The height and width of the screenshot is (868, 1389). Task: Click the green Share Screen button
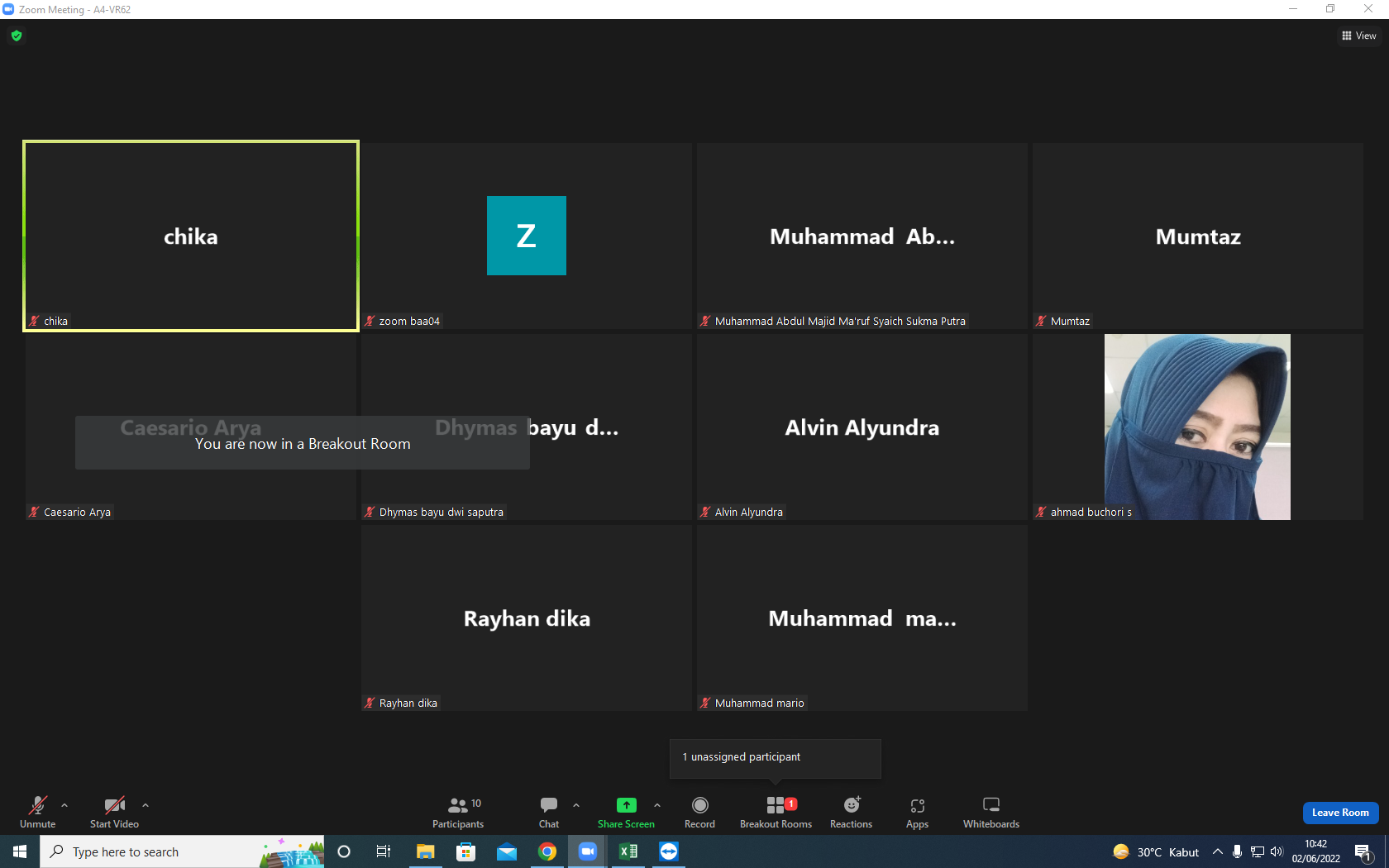(x=626, y=812)
